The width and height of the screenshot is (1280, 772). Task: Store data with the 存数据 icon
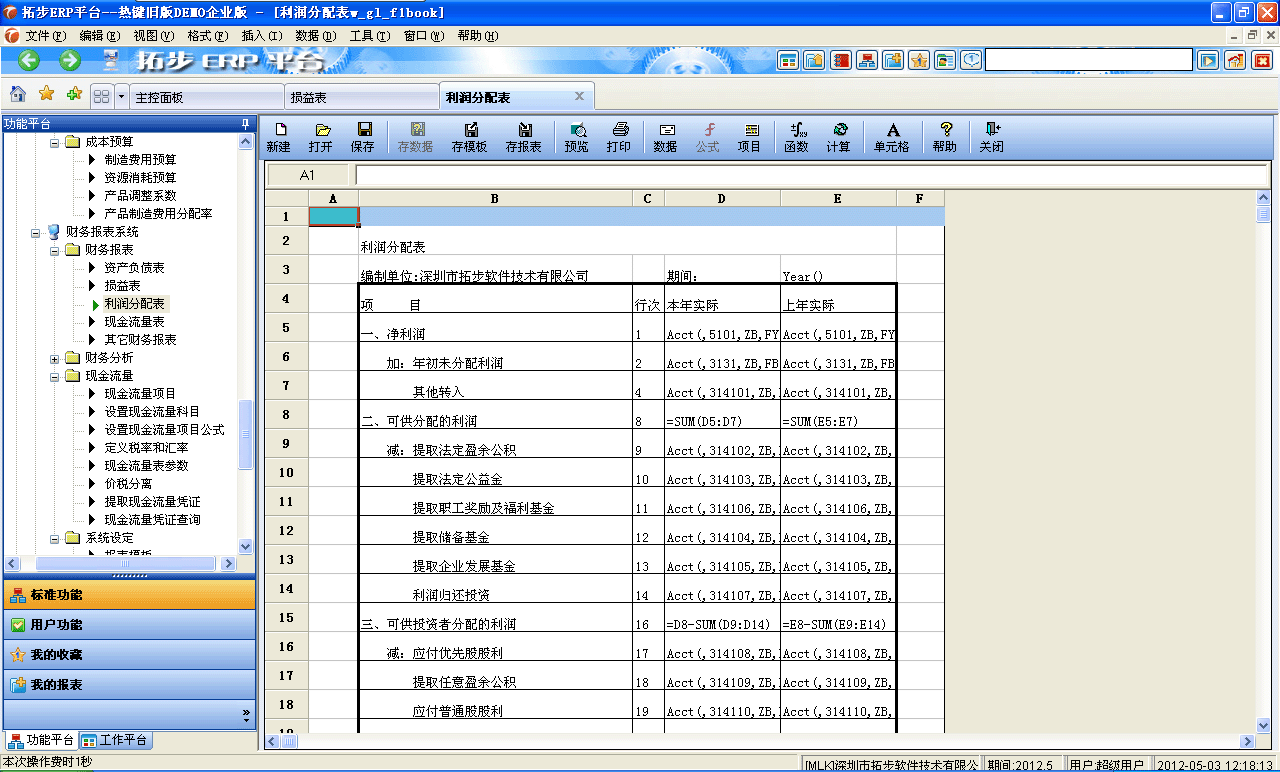[x=416, y=136]
